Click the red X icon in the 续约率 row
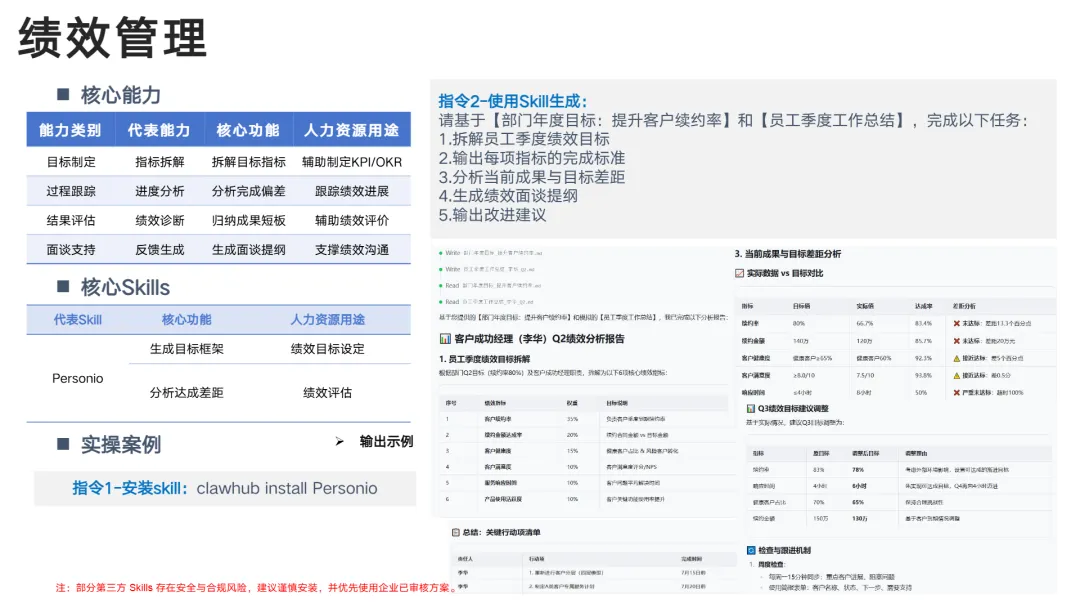This screenshot has height=608, width=1080. click(956, 324)
